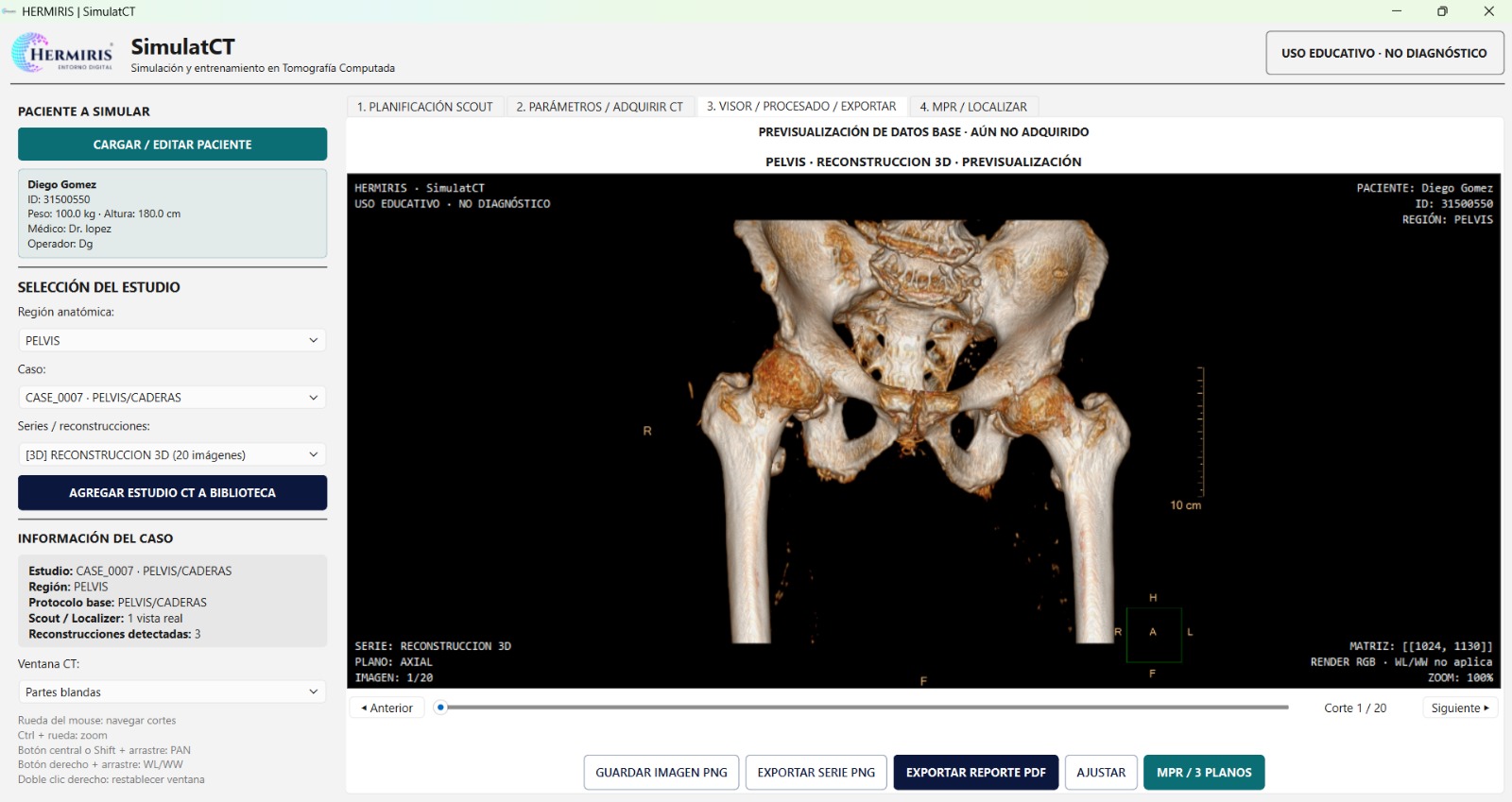Viewport: 1512px width, 802px height.
Task: Click the 'Médico: Dr. lopez' line
Action: click(69, 229)
